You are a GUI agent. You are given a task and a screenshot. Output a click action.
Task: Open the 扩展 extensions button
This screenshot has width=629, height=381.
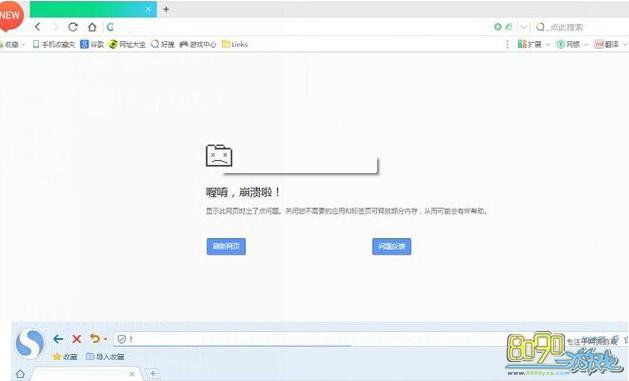pos(530,44)
